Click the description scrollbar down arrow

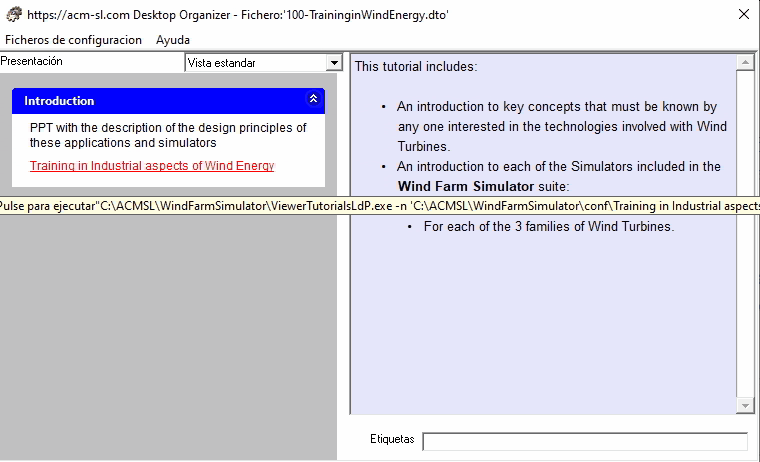[x=745, y=406]
